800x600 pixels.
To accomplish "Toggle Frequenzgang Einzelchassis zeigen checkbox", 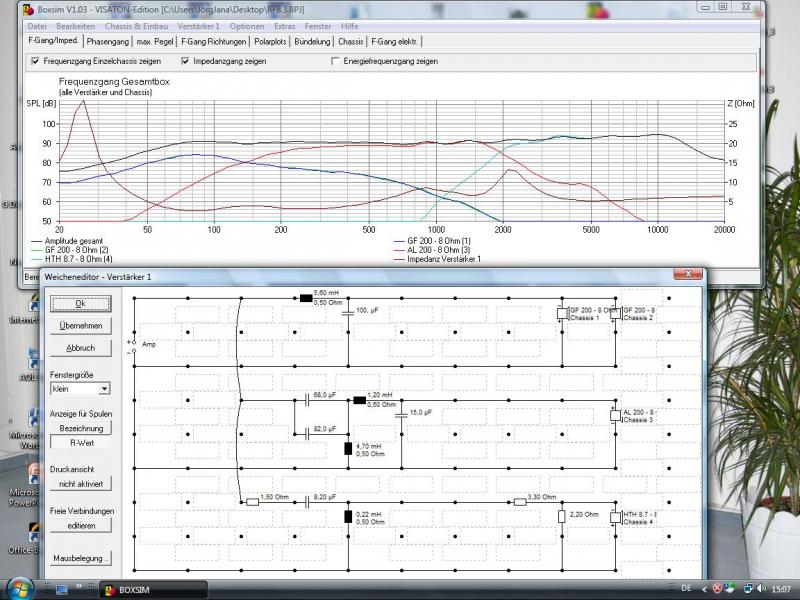I will (x=35, y=61).
